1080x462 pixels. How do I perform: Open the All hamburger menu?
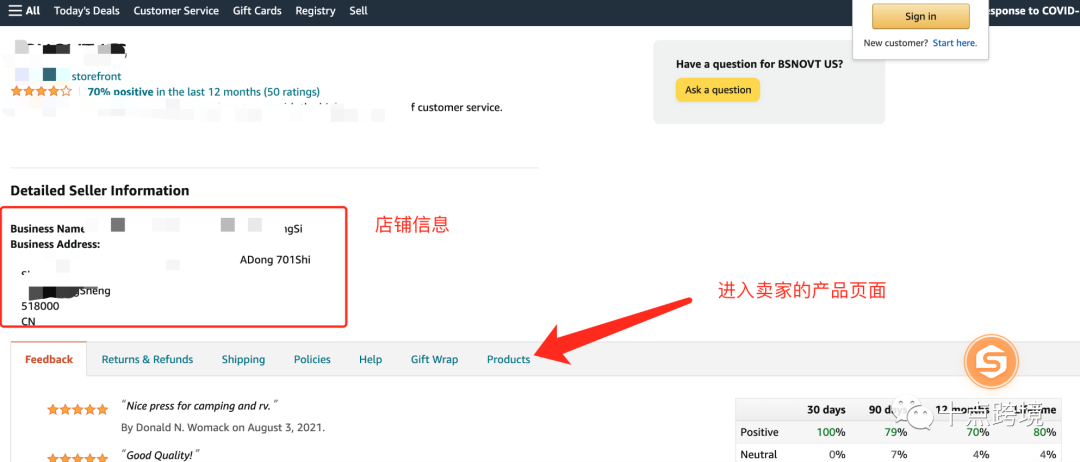(x=24, y=10)
